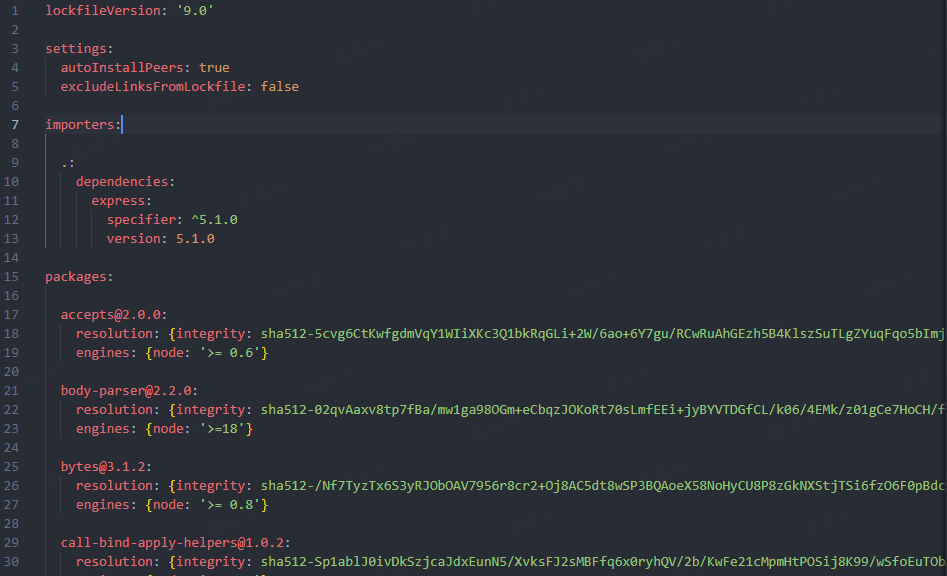
Task: Click integrity key on line 26
Action: click(x=210, y=486)
